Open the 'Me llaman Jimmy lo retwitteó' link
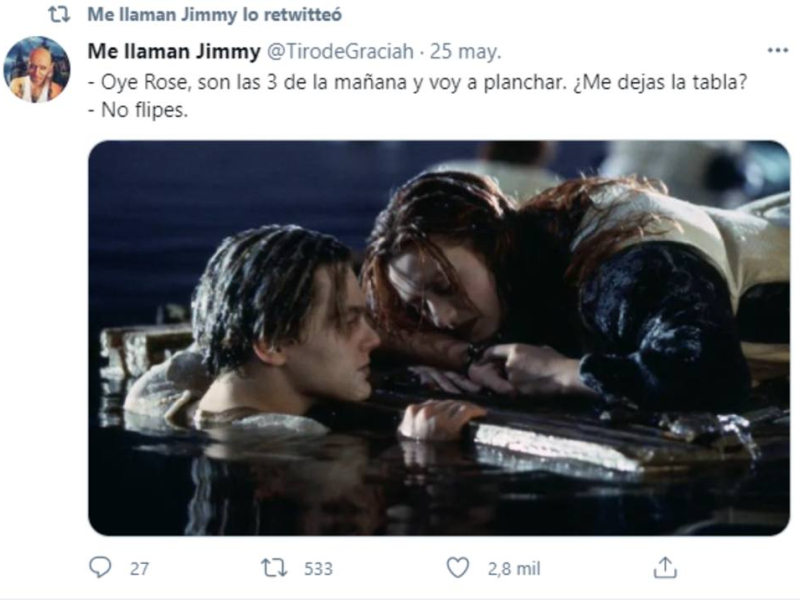The image size is (800, 600). [x=211, y=15]
